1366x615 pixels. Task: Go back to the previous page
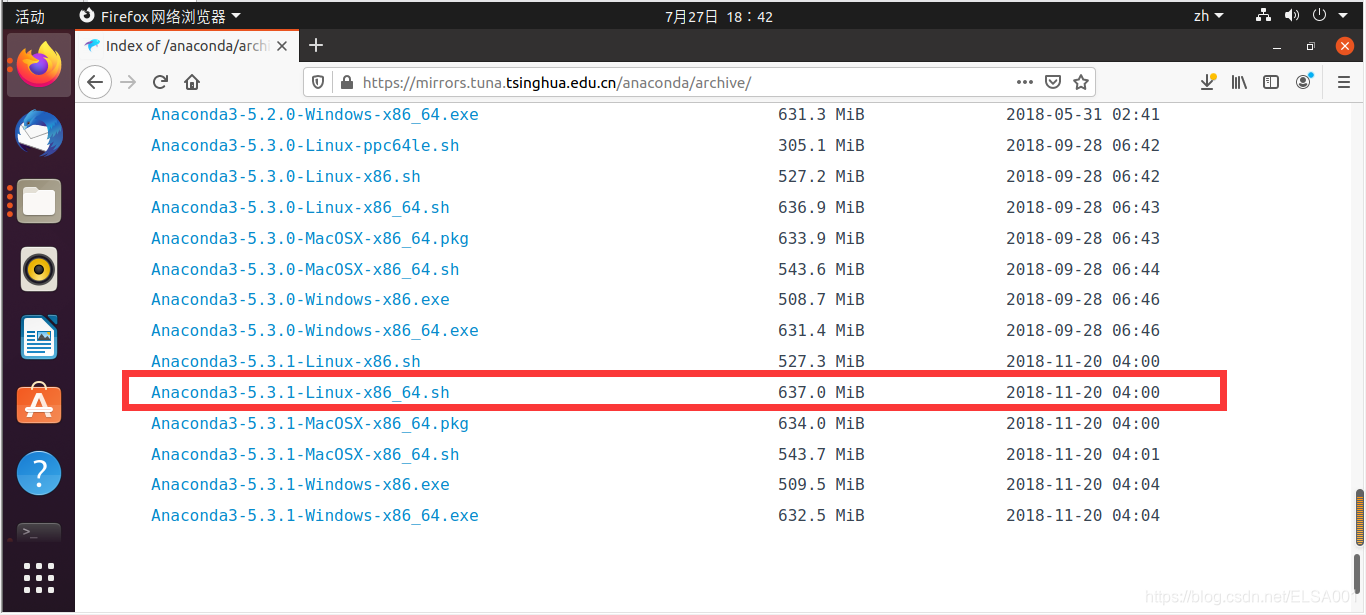pos(95,82)
